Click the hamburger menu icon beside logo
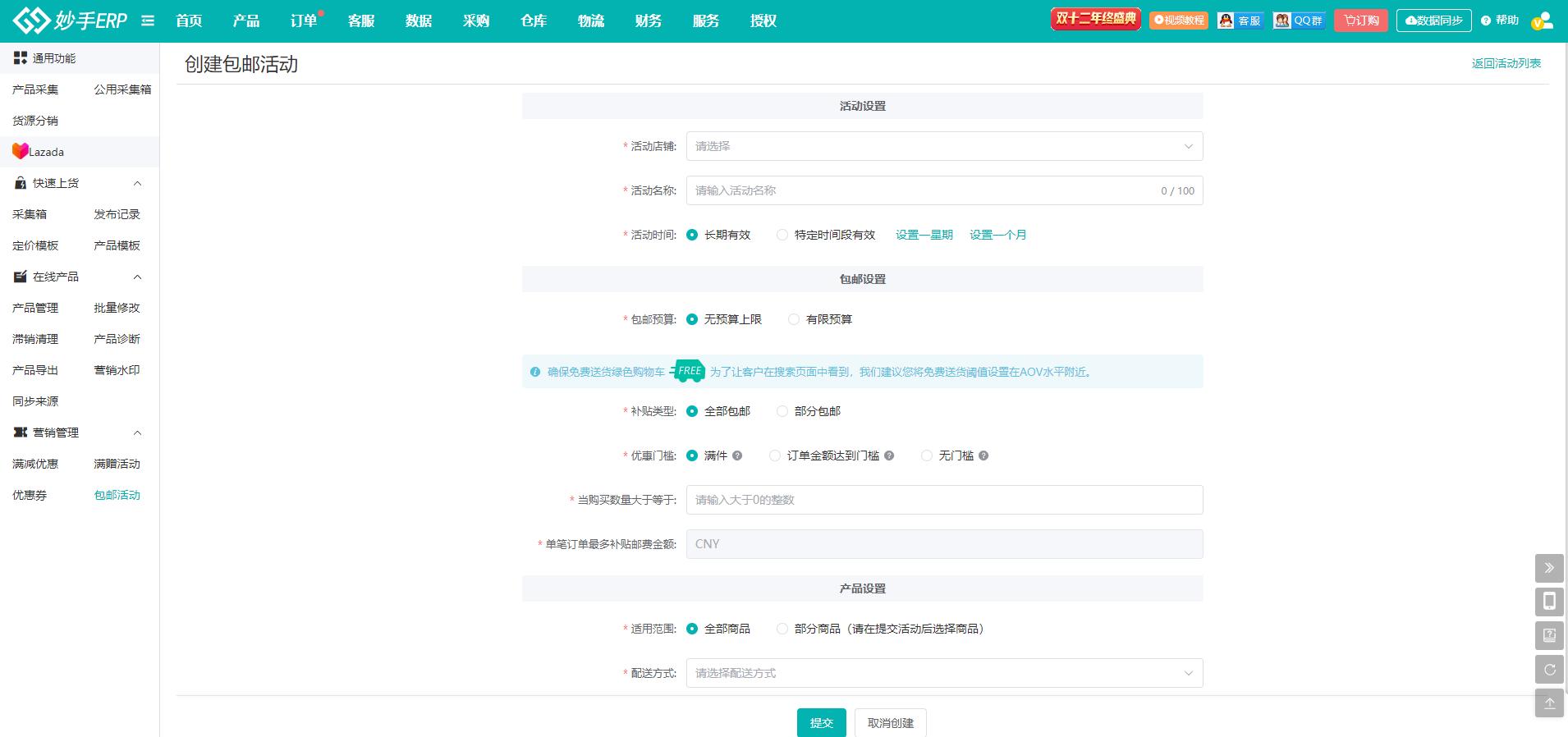1568x737 pixels. tap(148, 21)
